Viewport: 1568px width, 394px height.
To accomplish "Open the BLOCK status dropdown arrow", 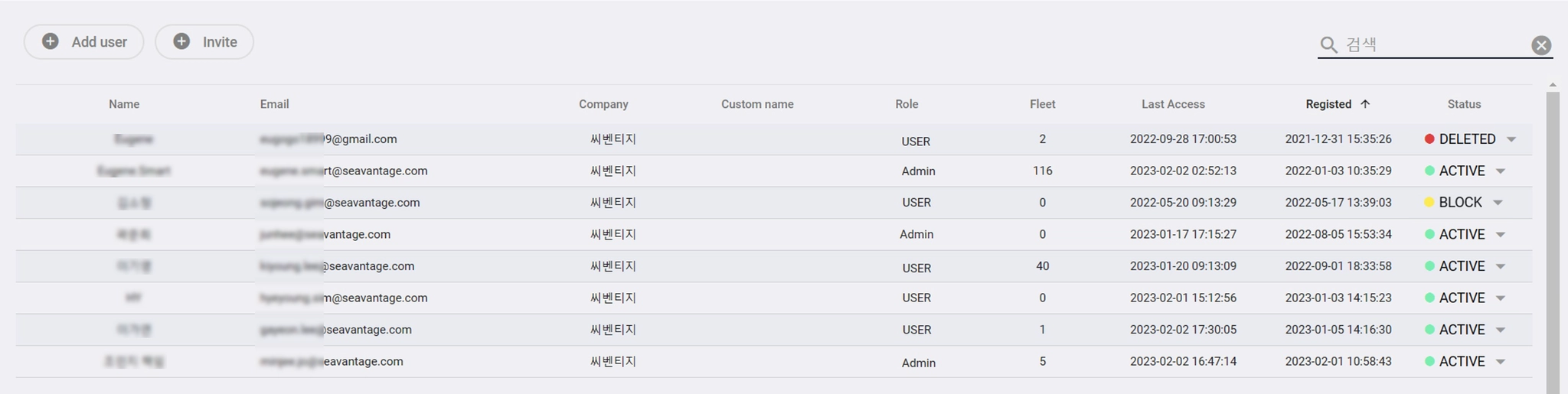I will point(1498,203).
